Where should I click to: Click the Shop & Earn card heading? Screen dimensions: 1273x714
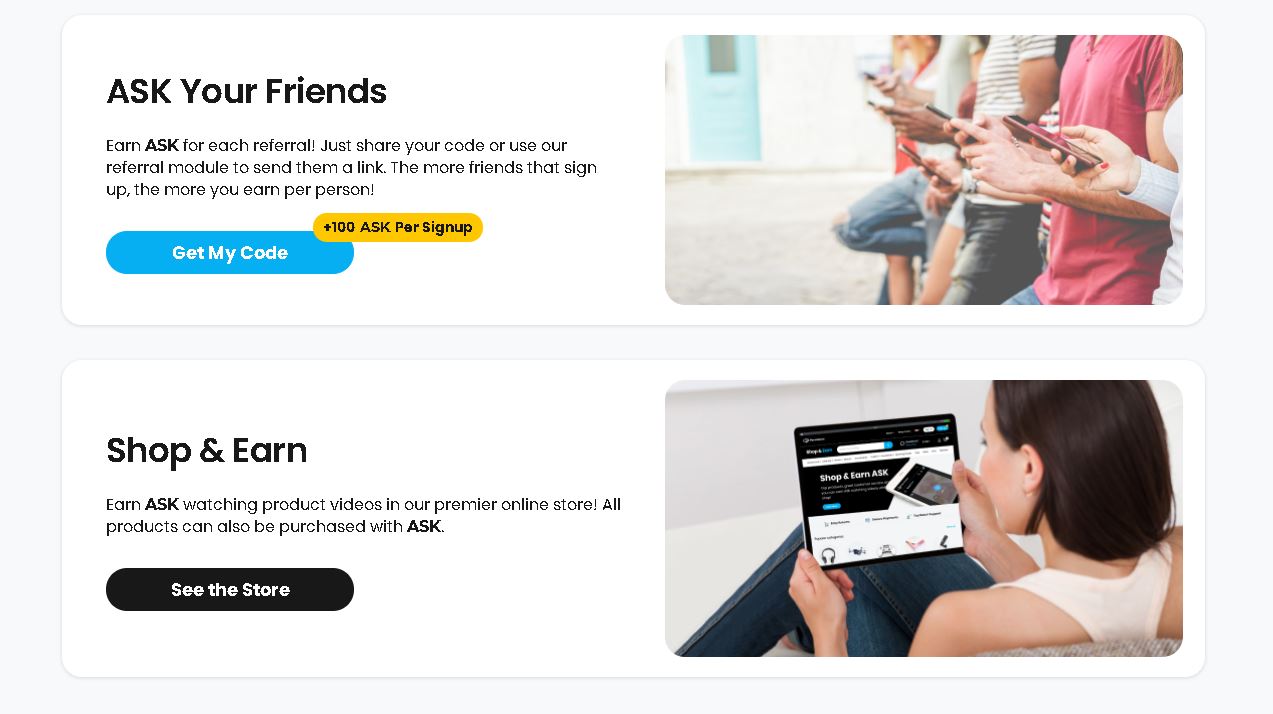pyautogui.click(x=207, y=450)
